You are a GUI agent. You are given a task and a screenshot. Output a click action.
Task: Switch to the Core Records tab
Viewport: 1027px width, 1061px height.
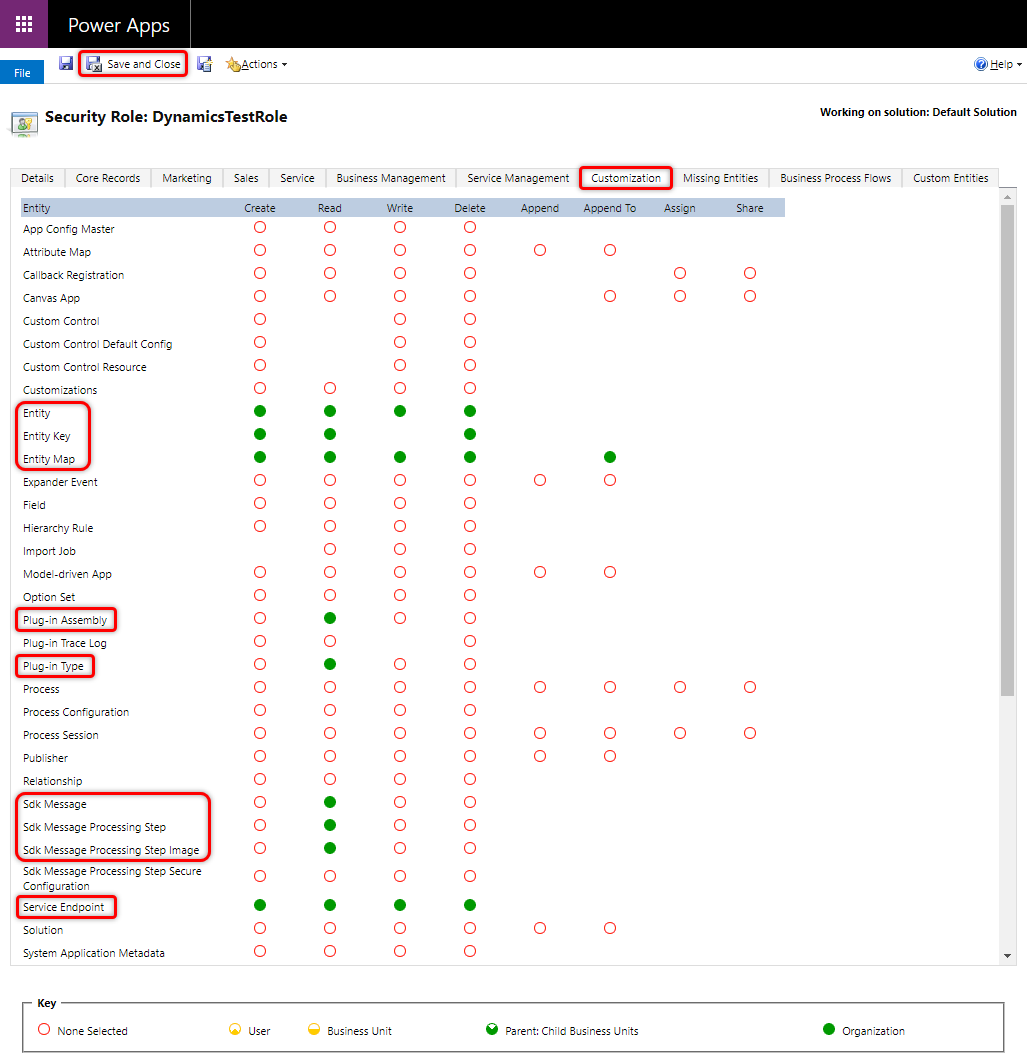click(108, 178)
